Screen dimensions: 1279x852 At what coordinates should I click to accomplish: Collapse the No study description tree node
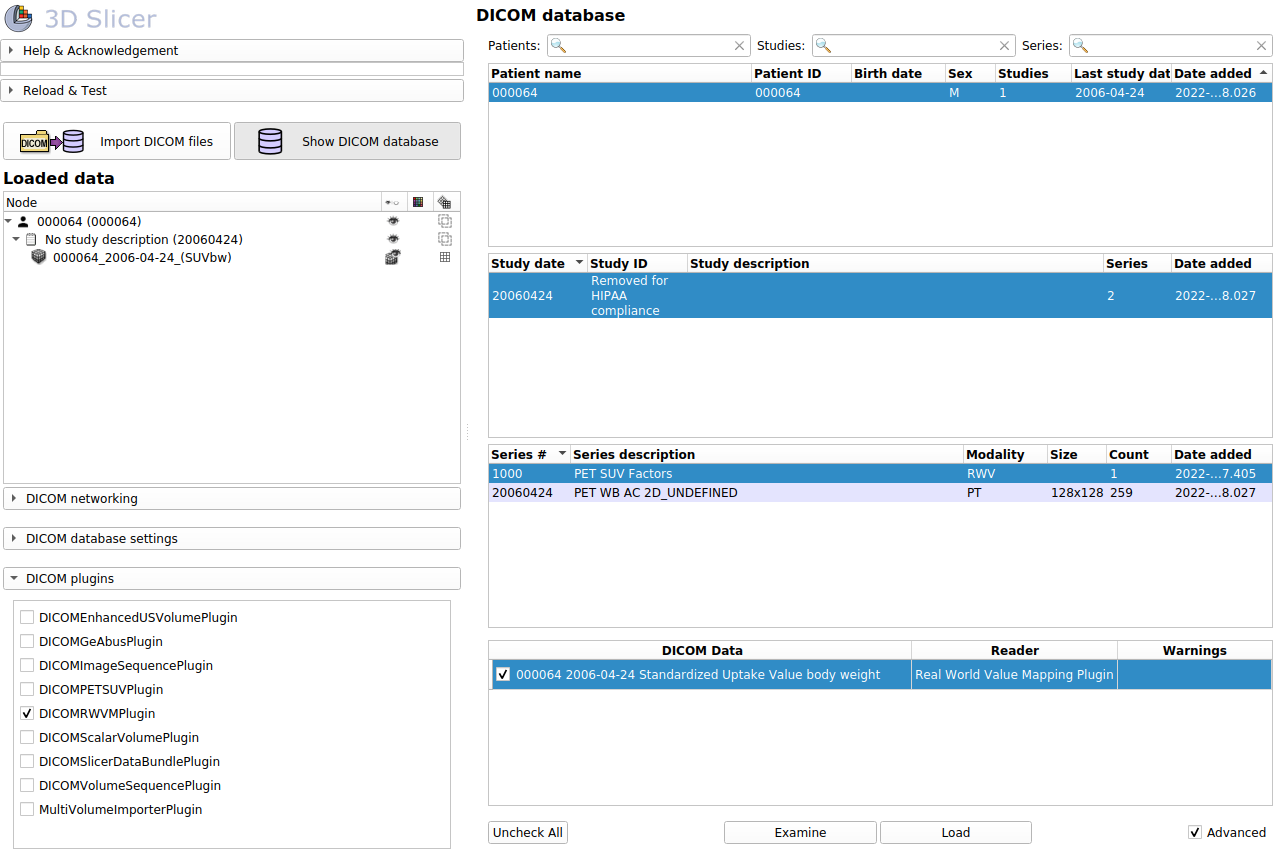click(x=16, y=240)
